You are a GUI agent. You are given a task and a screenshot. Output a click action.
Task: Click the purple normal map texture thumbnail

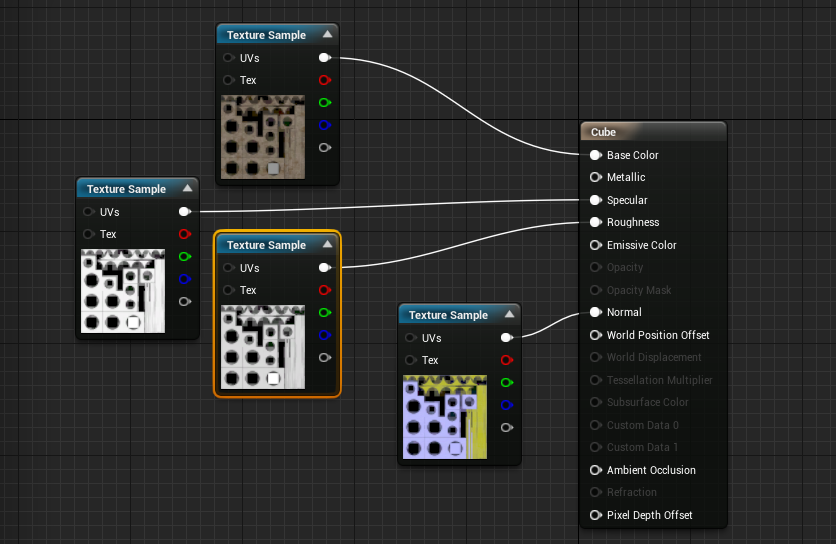tap(444, 417)
